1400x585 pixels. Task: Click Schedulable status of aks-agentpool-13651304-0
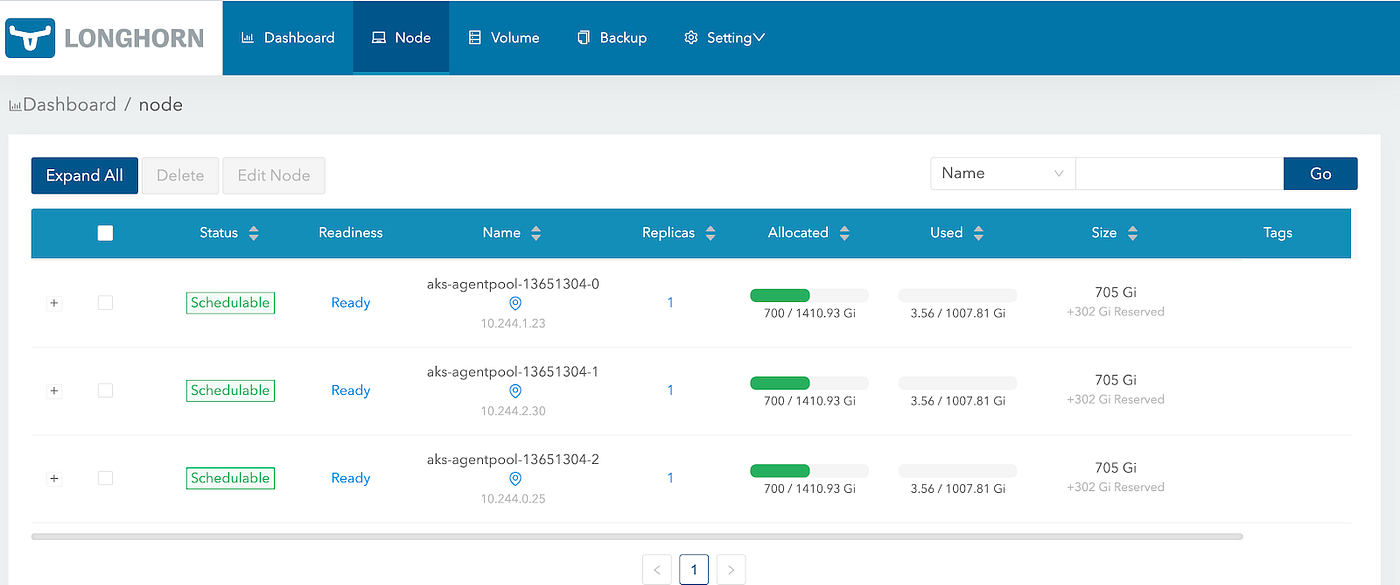click(x=230, y=303)
